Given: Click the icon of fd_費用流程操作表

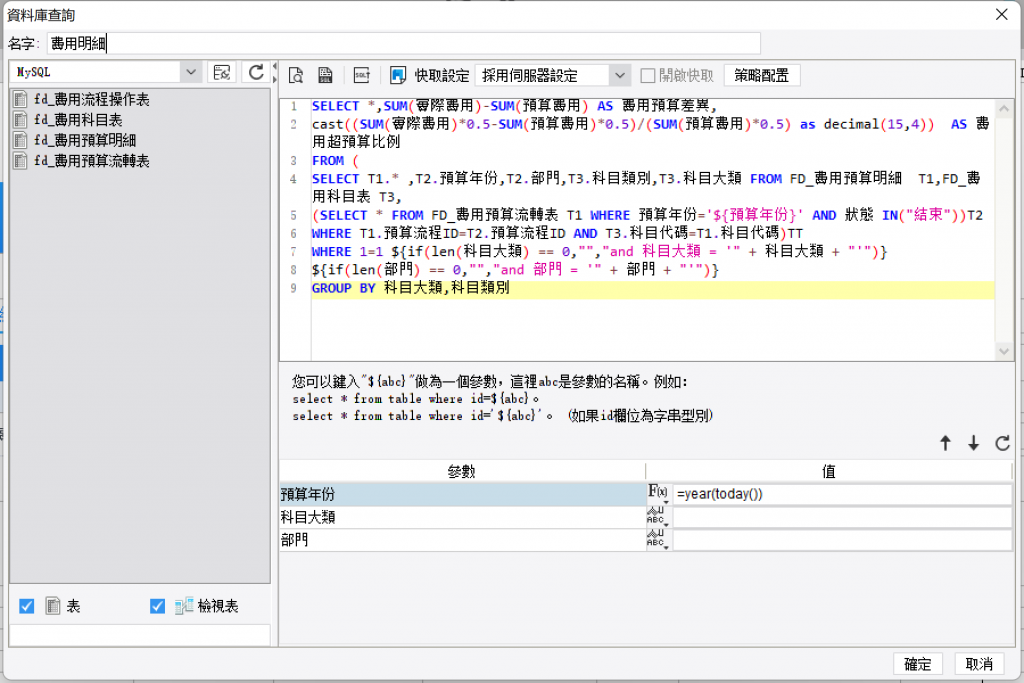Looking at the screenshot, I should pyautogui.click(x=20, y=99).
